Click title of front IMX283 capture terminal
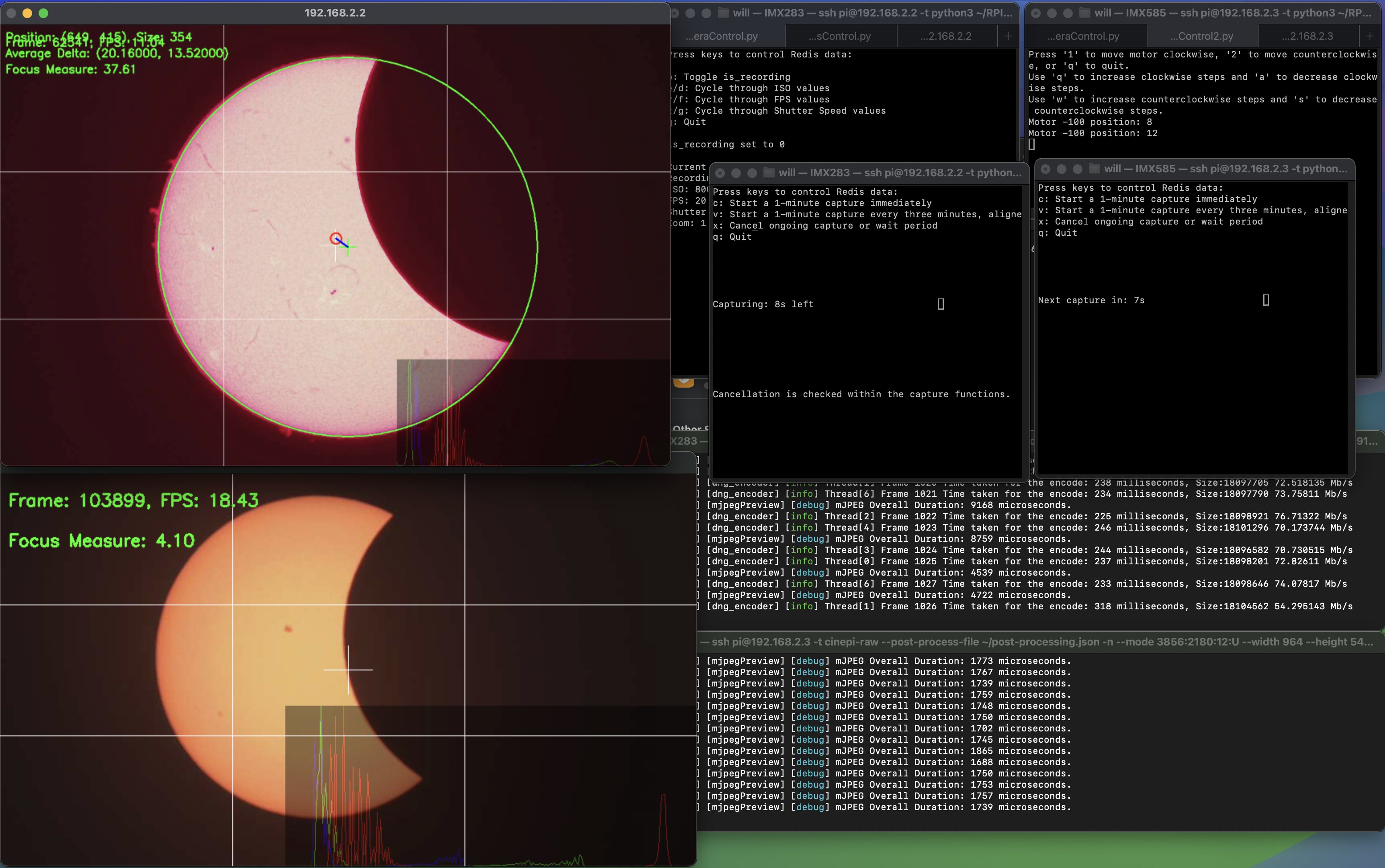The width and height of the screenshot is (1385, 868). coord(900,173)
